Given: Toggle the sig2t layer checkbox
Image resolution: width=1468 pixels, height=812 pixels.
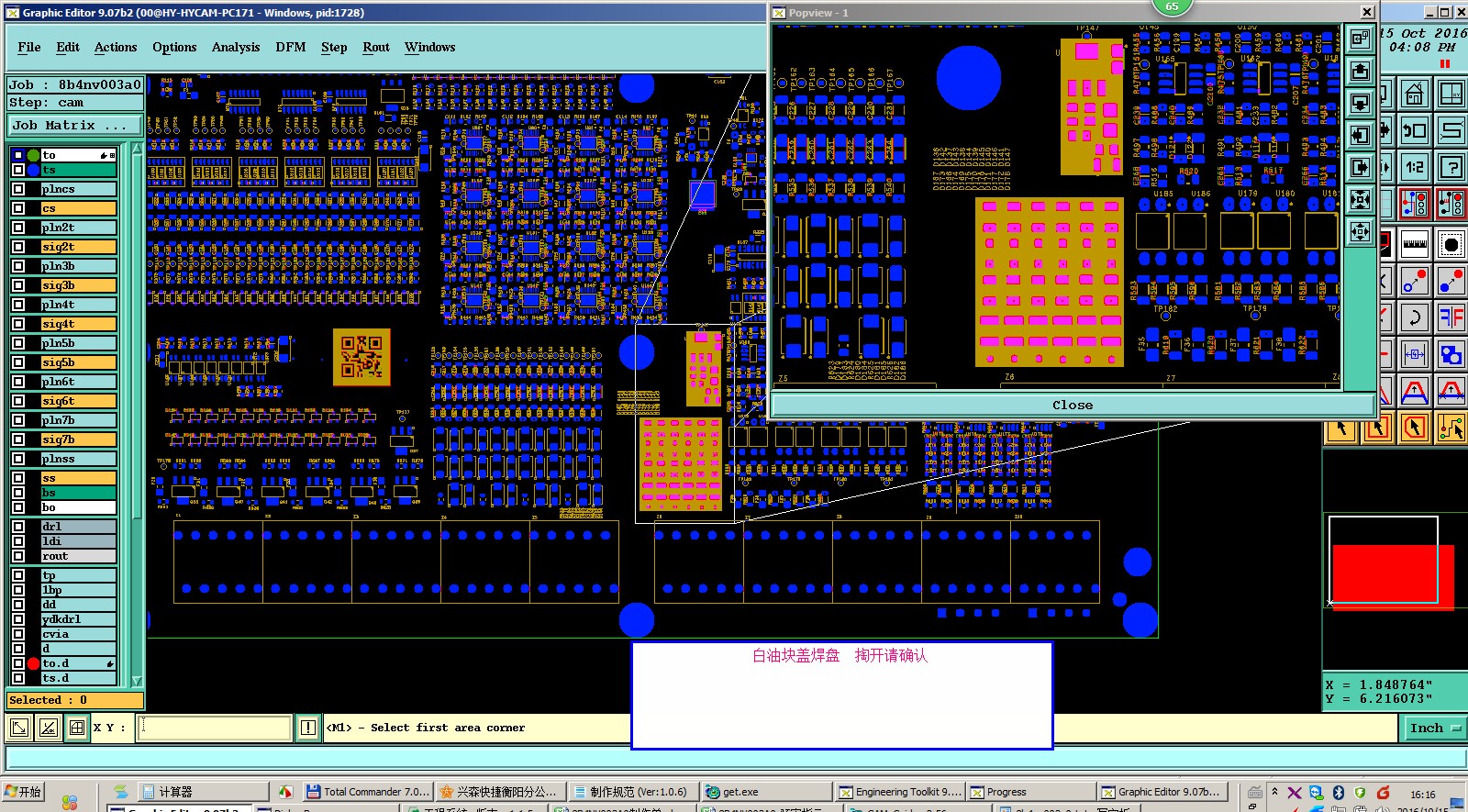Looking at the screenshot, I should click(x=18, y=247).
